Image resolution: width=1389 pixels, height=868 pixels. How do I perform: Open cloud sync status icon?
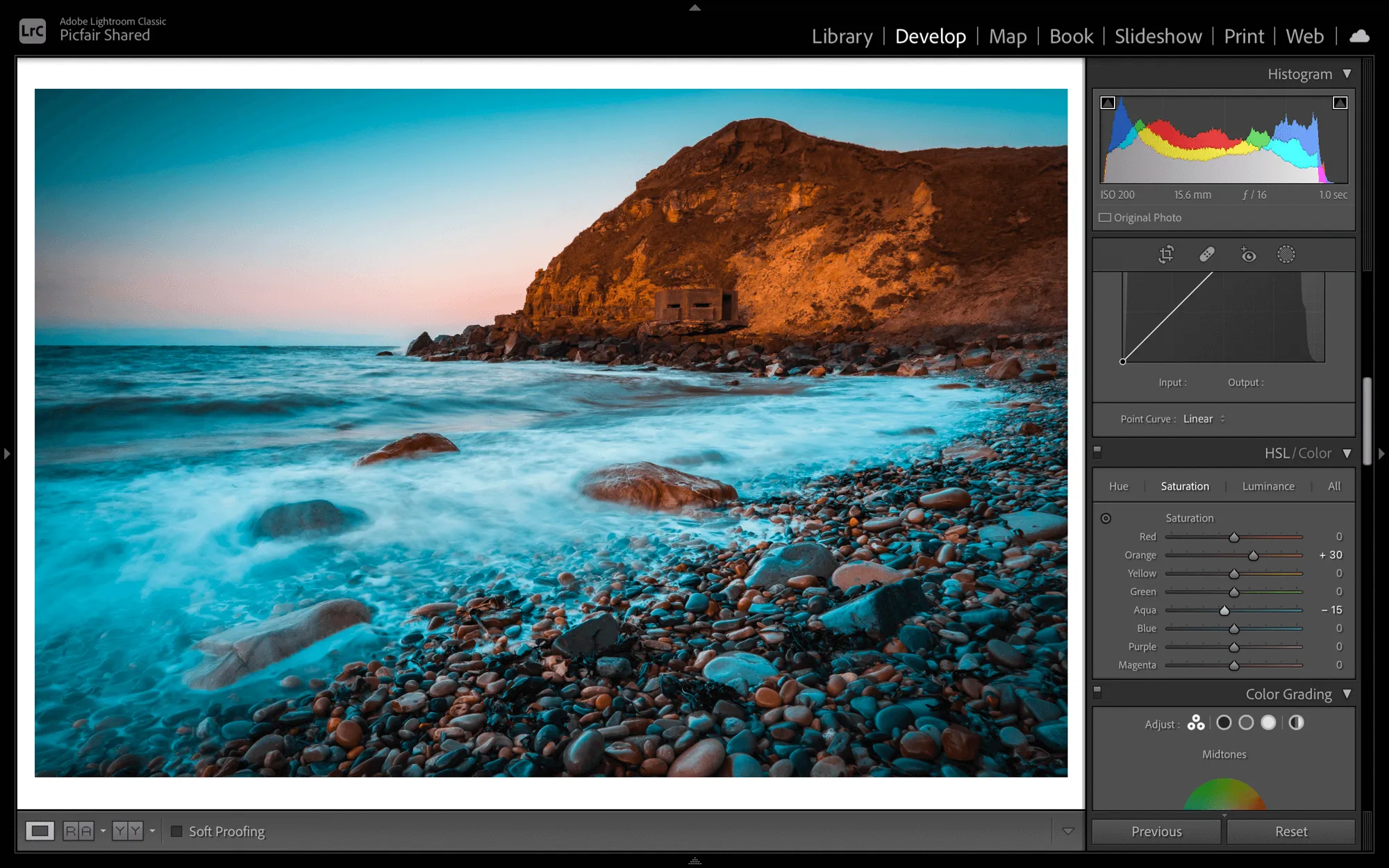coord(1359,36)
